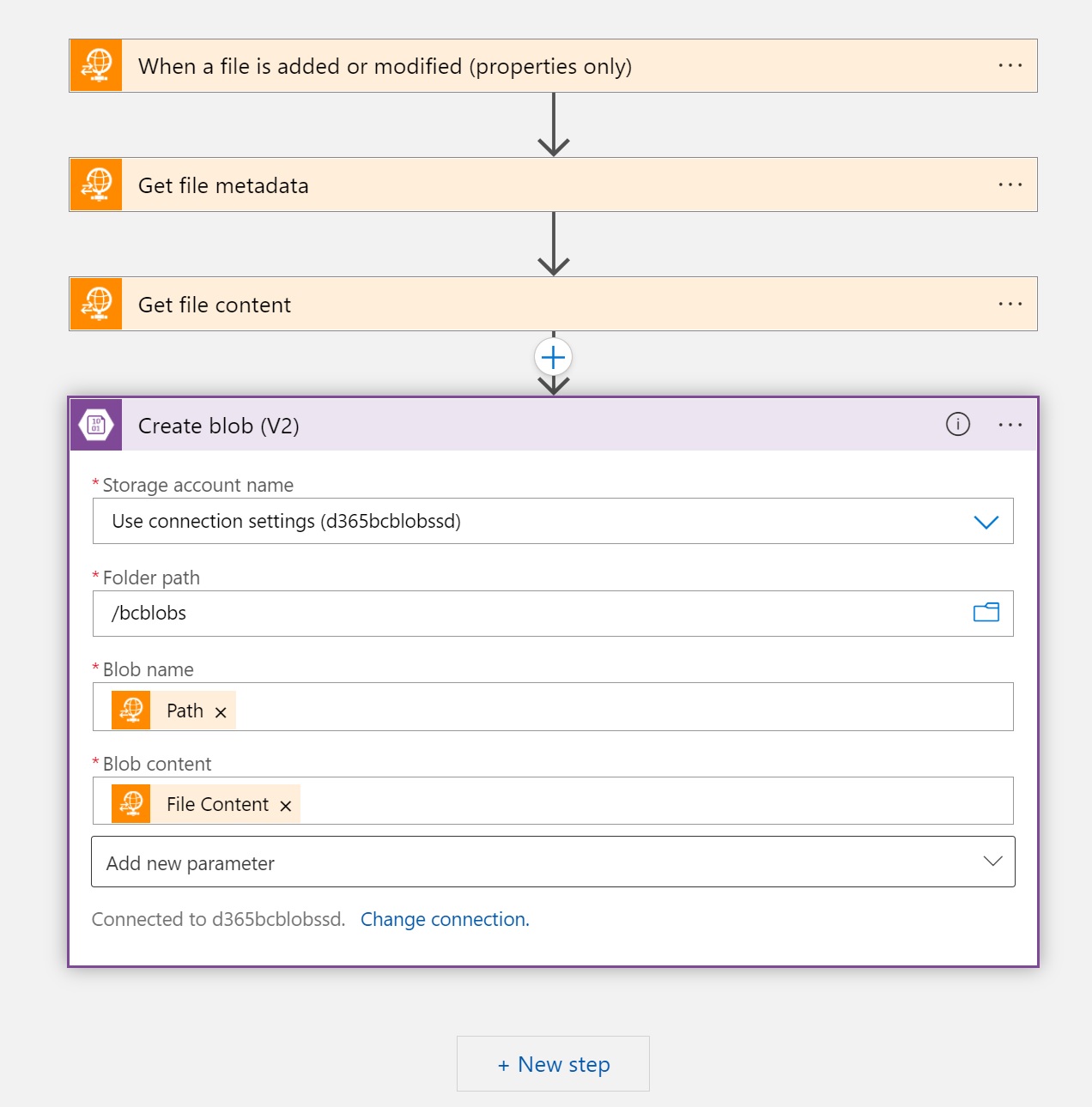Viewport: 1092px width, 1107px height.
Task: Click the trigger step's file system connector icon
Action: pyautogui.click(x=96, y=66)
